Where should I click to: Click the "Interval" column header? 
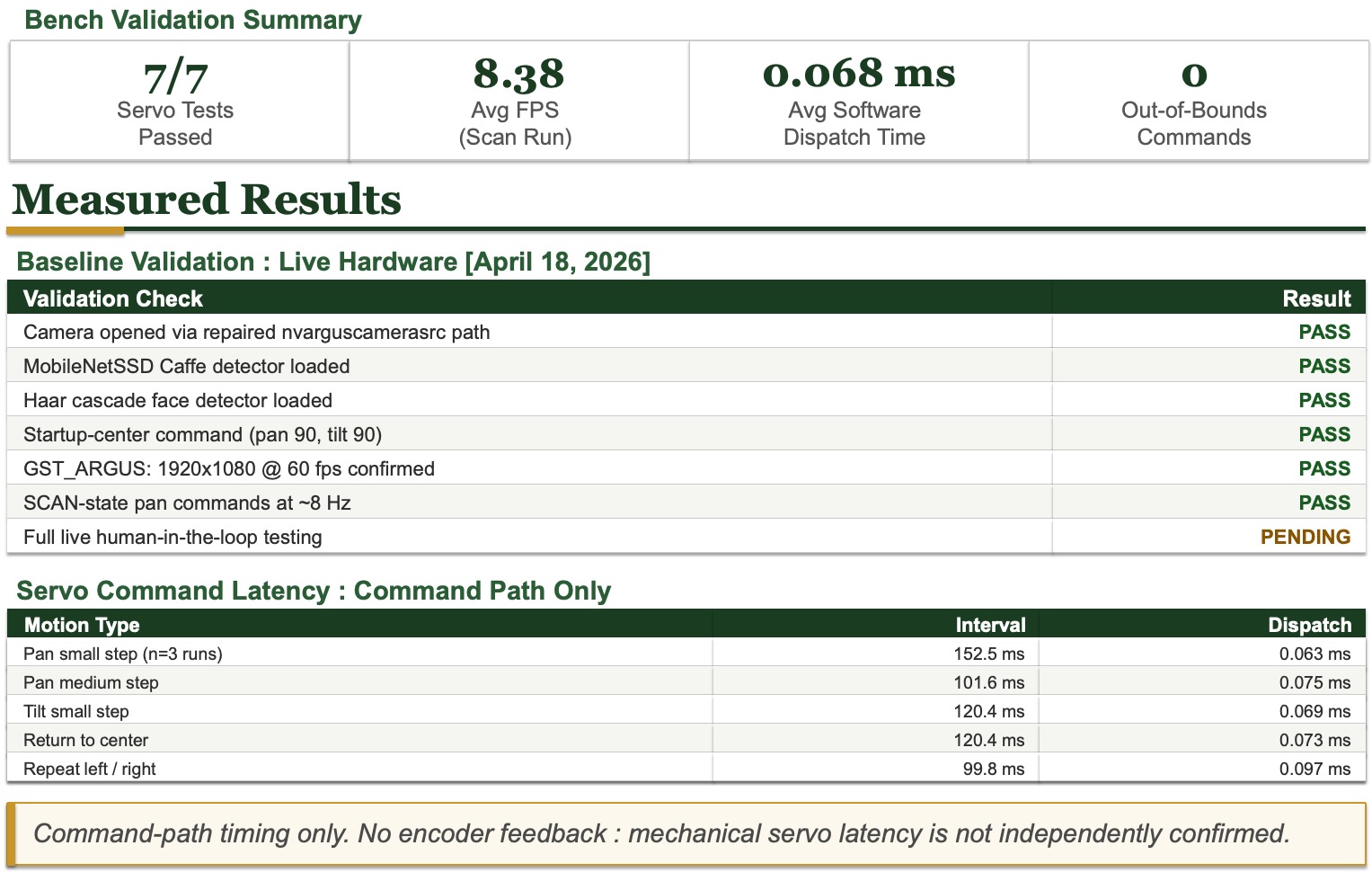[x=990, y=625]
